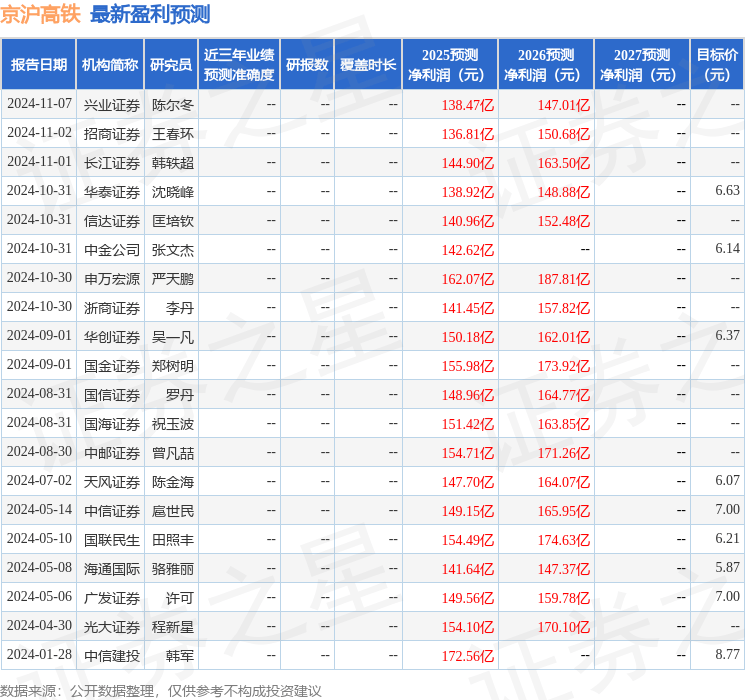Select the 报告日期 column header
Image resolution: width=745 pixels, height=700 pixels.
point(38,65)
